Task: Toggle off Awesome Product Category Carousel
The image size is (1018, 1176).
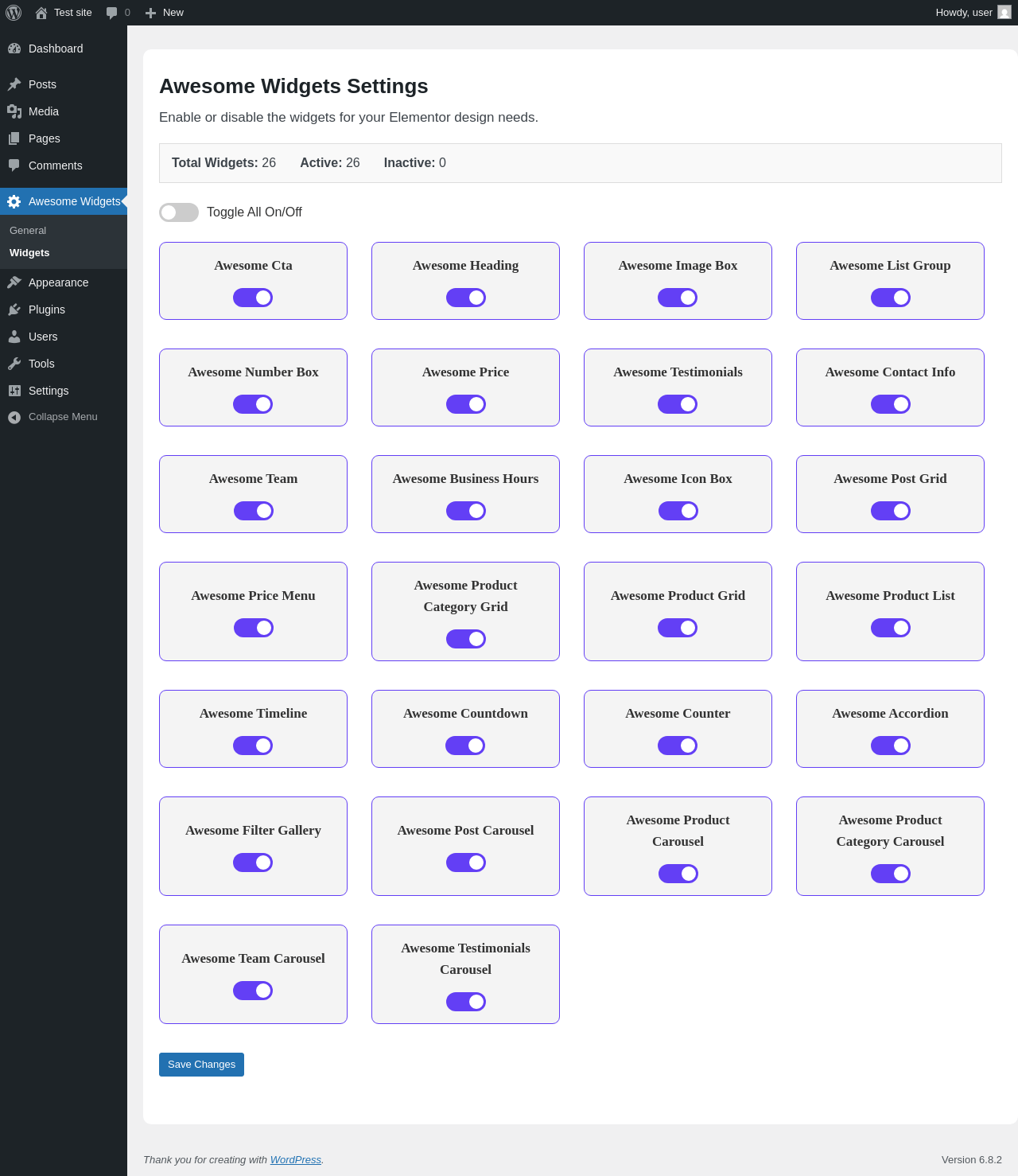Action: pos(891,874)
